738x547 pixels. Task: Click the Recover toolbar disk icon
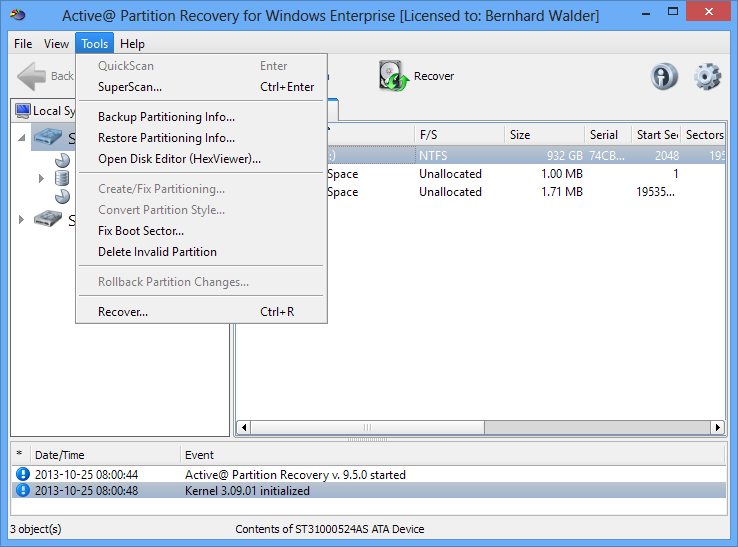tap(393, 76)
